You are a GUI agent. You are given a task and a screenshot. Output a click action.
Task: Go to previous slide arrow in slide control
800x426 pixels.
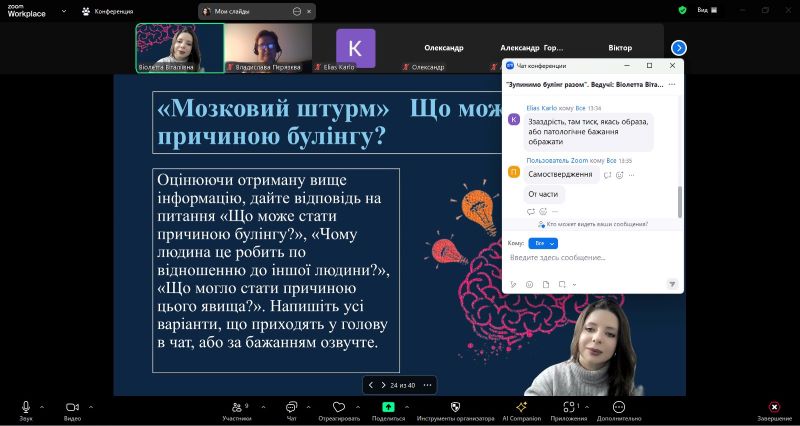(x=371, y=385)
